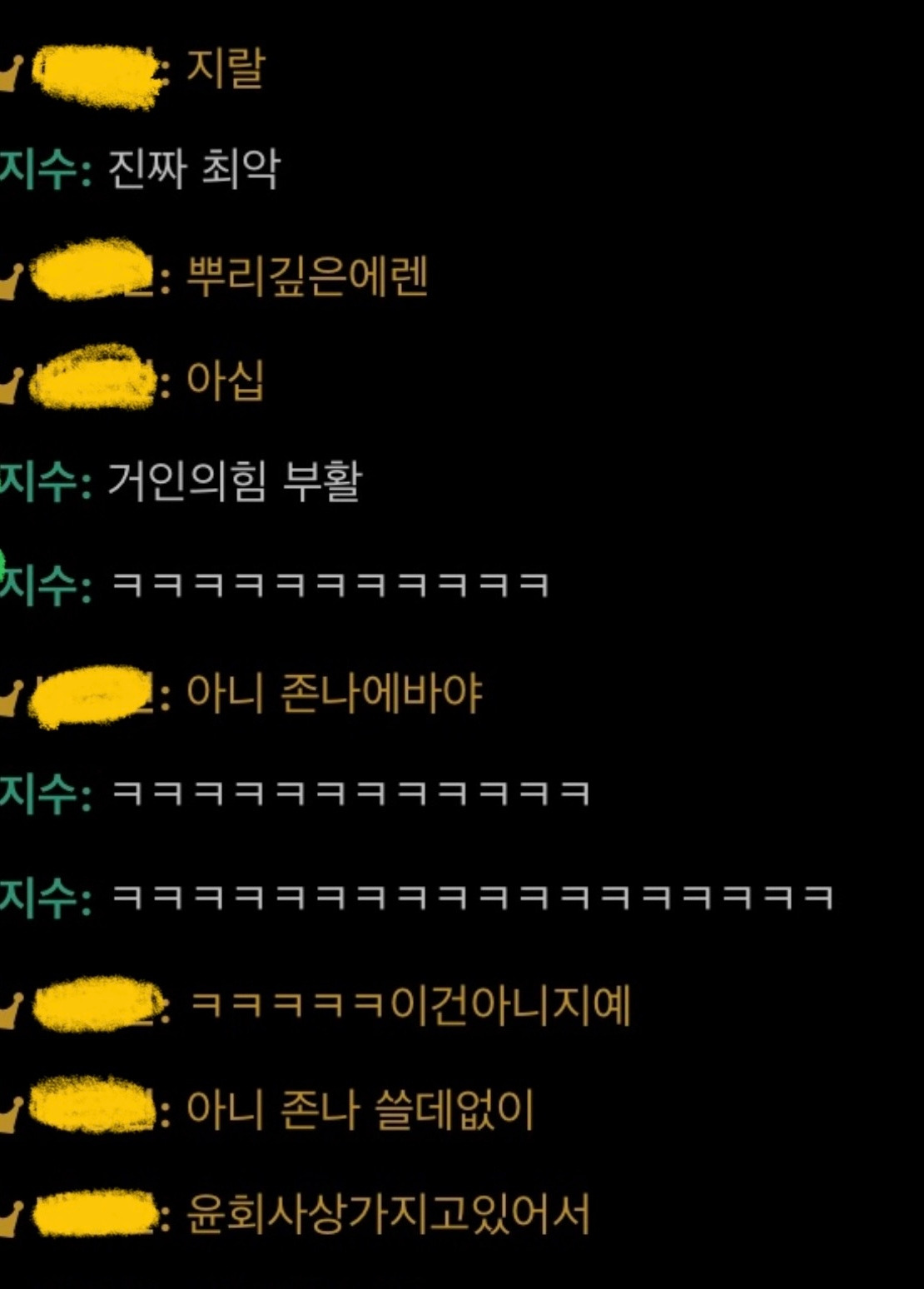
Task: Select the 윤회사상가지고있어서 message text
Action: [387, 1213]
